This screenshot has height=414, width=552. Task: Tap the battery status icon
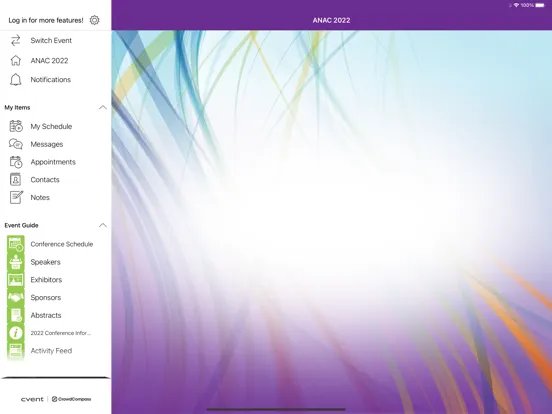[540, 5]
